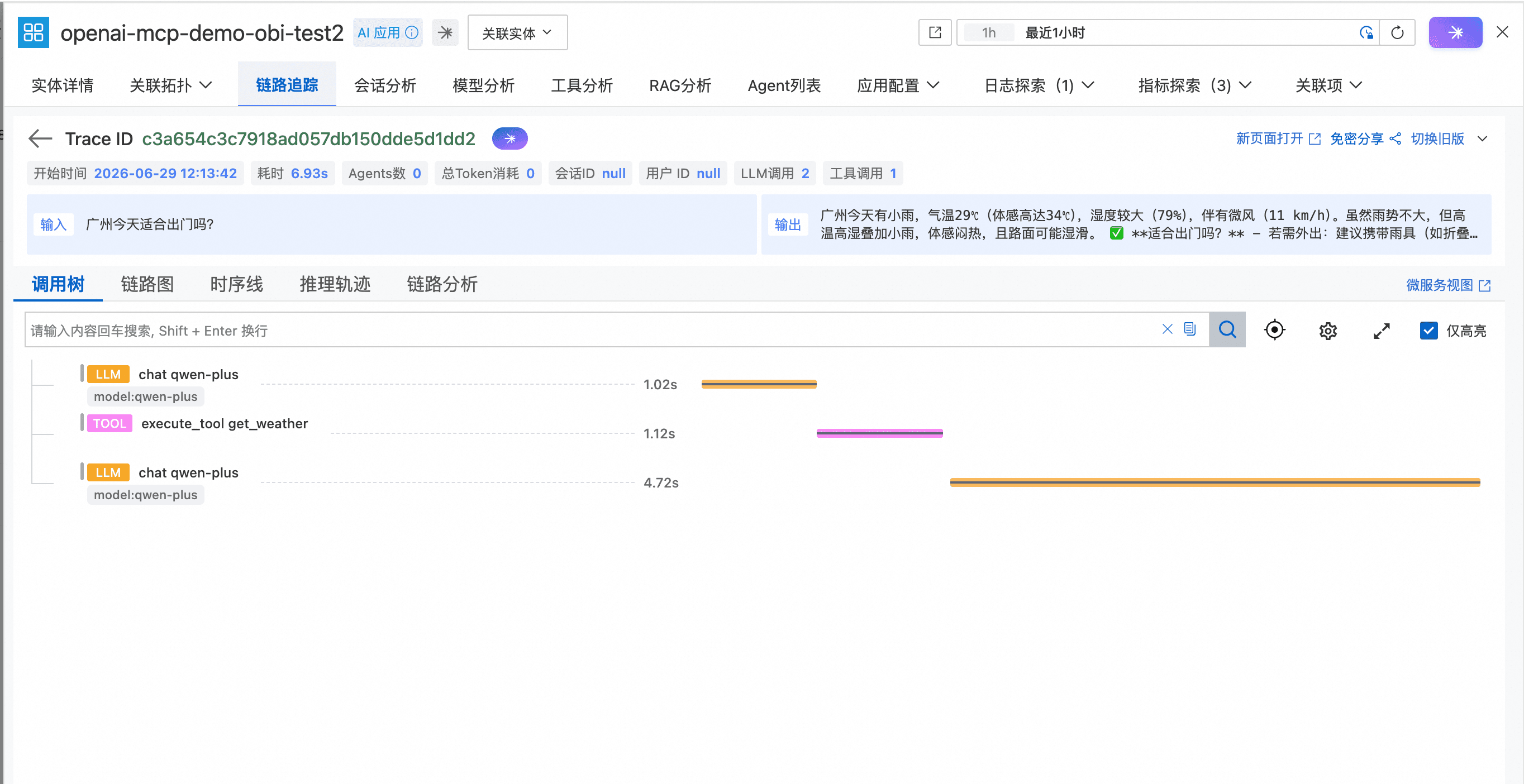This screenshot has width=1524, height=784.
Task: Click the Trace ID c3a654c3c7918ad057db150dde5d1dd2
Action: (308, 138)
